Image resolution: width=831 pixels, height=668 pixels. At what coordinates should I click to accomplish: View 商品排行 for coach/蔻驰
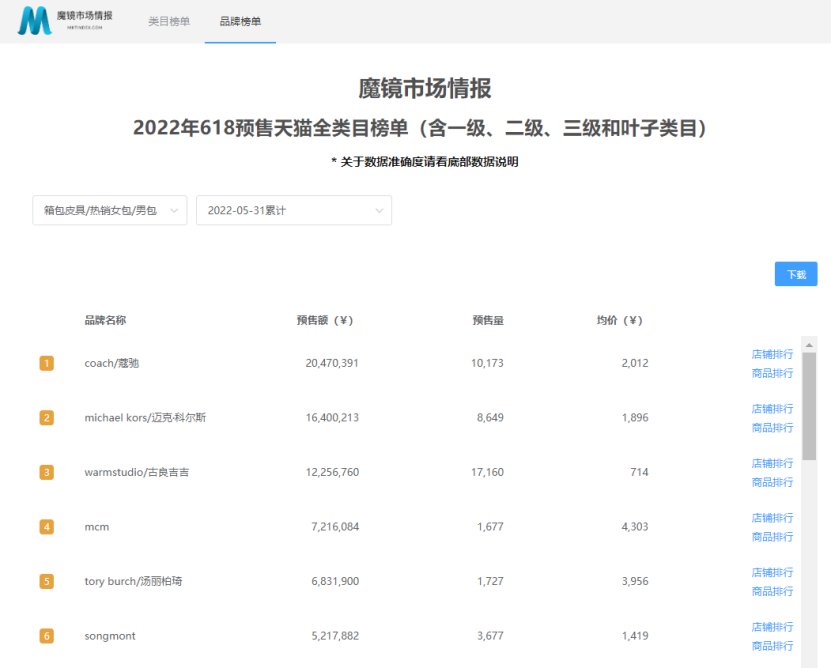pos(772,373)
